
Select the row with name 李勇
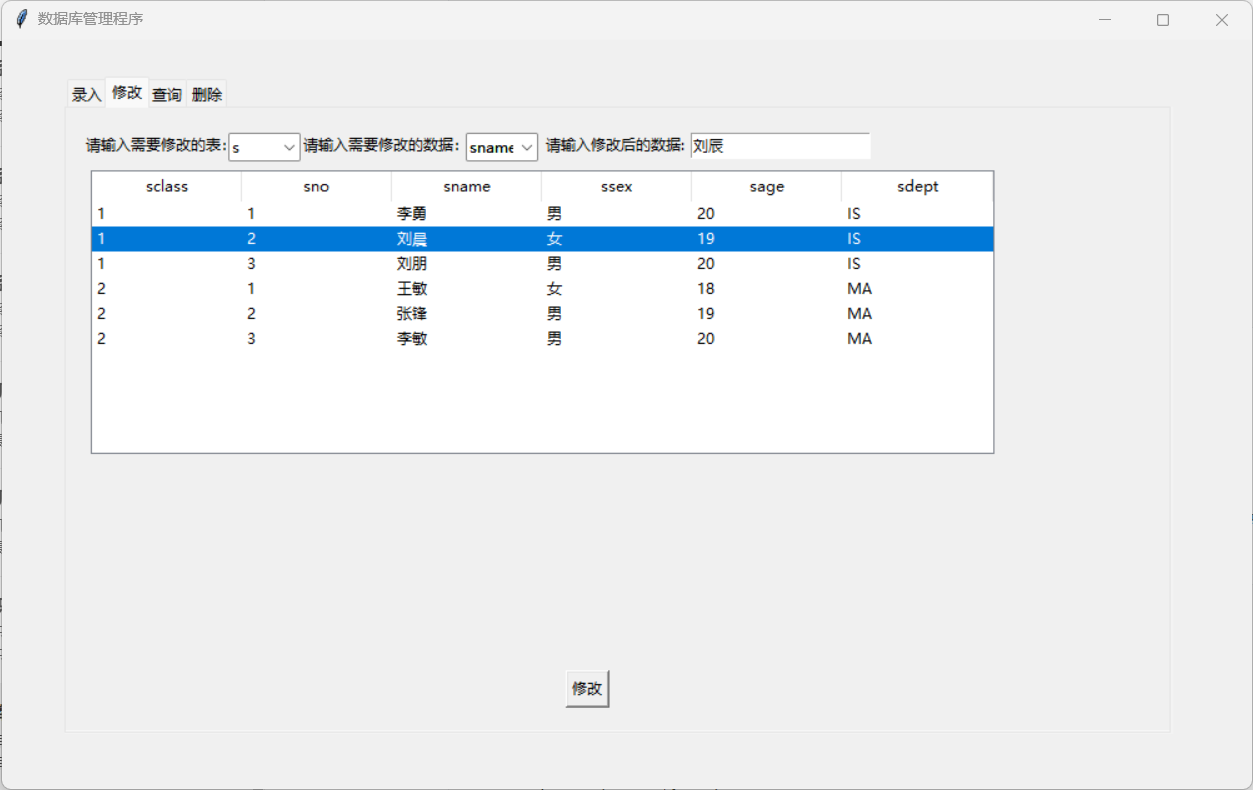point(542,214)
